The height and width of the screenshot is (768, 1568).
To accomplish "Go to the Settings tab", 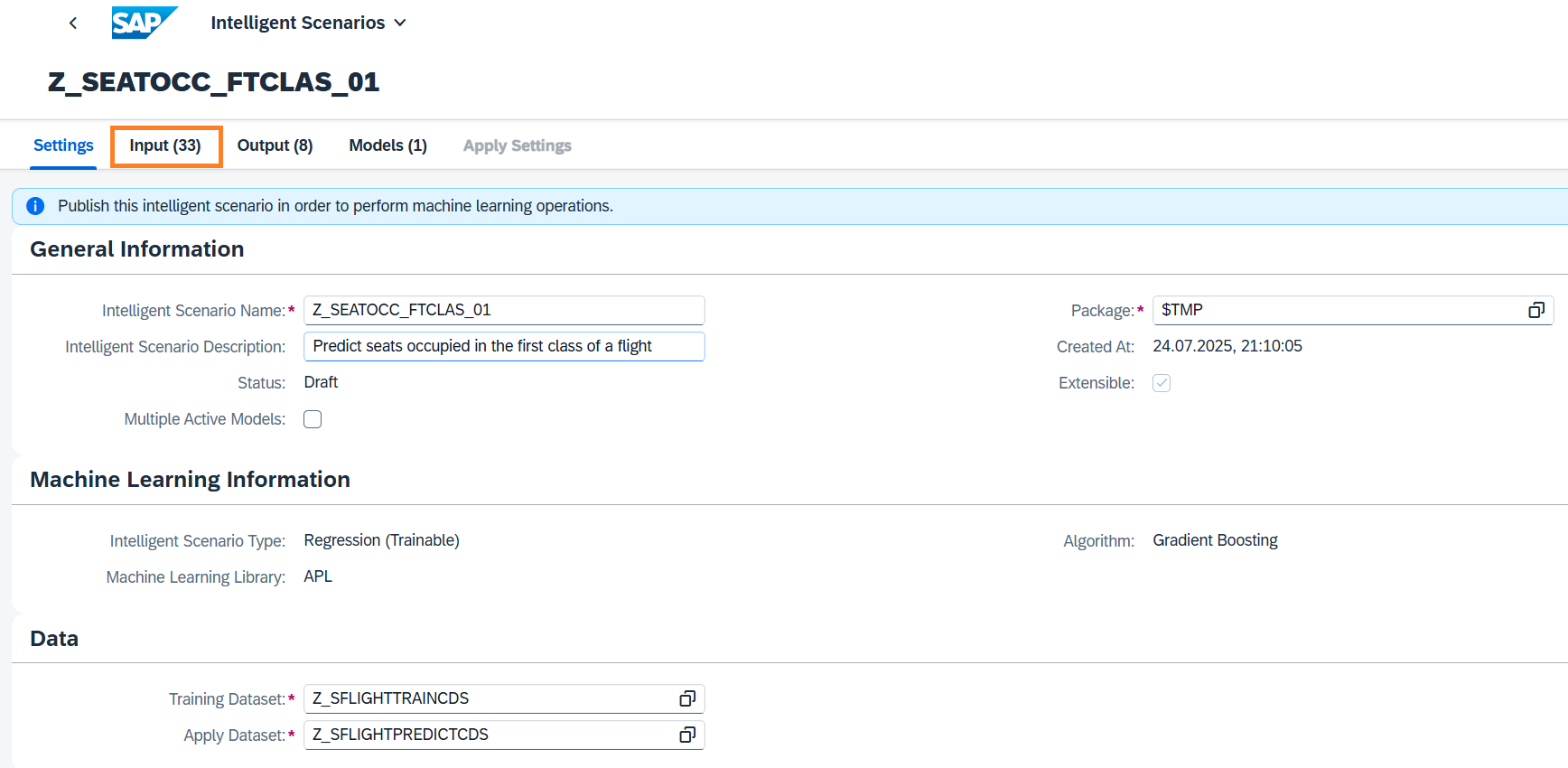I will click(x=63, y=145).
